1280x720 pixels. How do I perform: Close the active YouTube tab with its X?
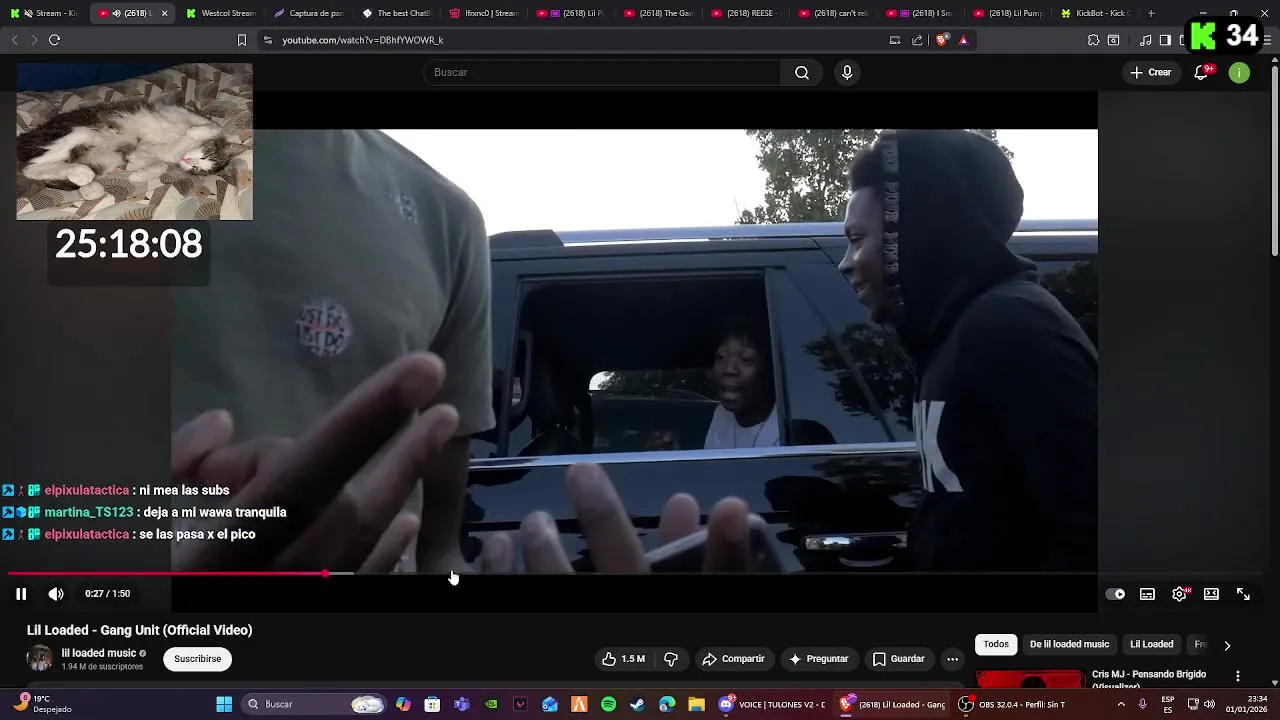click(164, 13)
